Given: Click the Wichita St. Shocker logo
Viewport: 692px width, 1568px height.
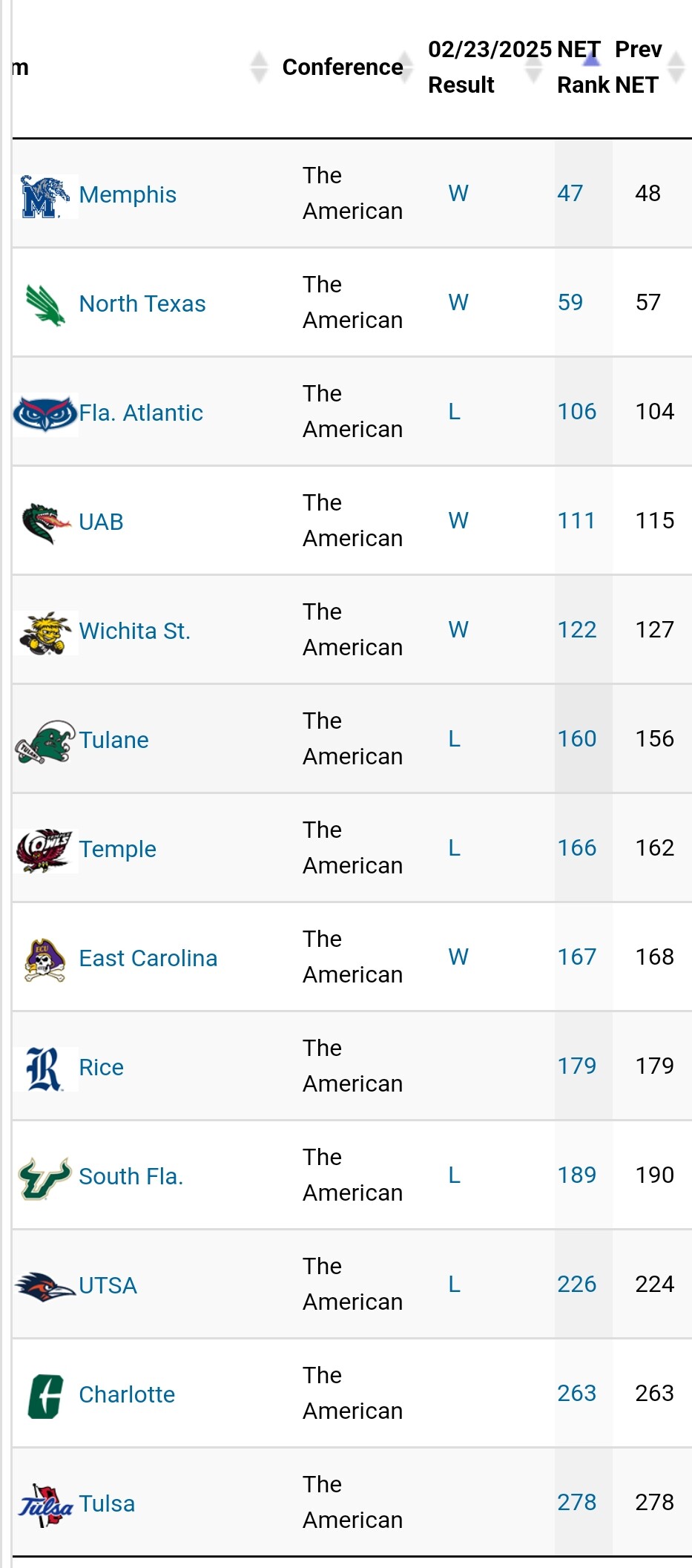Looking at the screenshot, I should 45,632.
